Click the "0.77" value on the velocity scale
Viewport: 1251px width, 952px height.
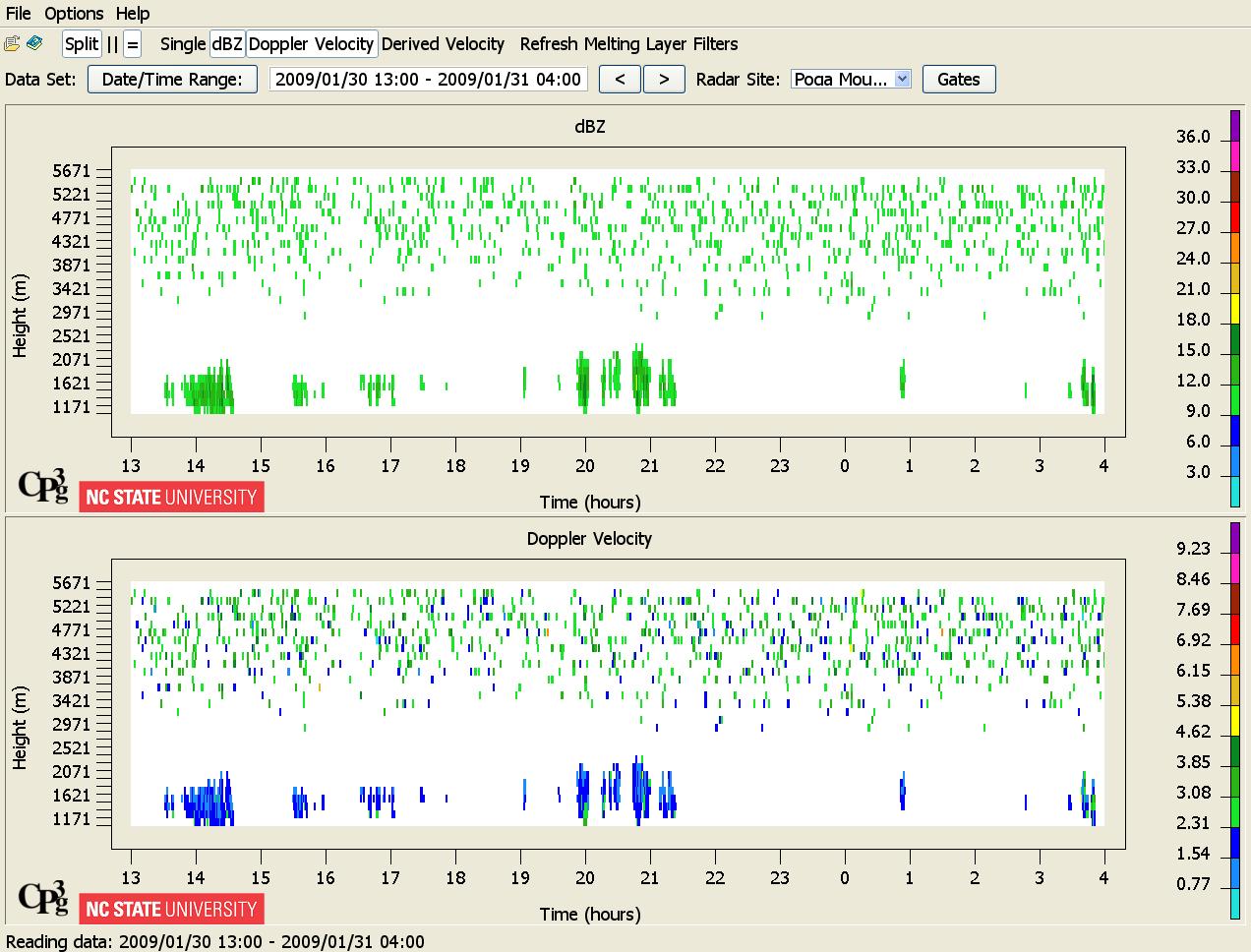[1193, 884]
